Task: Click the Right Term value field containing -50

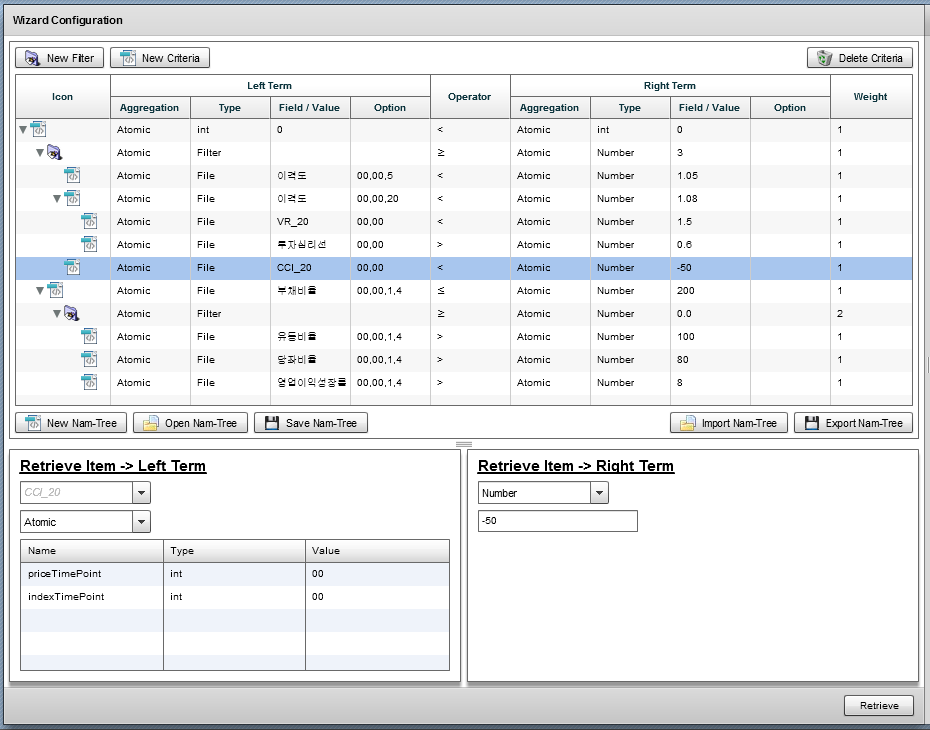Action: tap(557, 521)
